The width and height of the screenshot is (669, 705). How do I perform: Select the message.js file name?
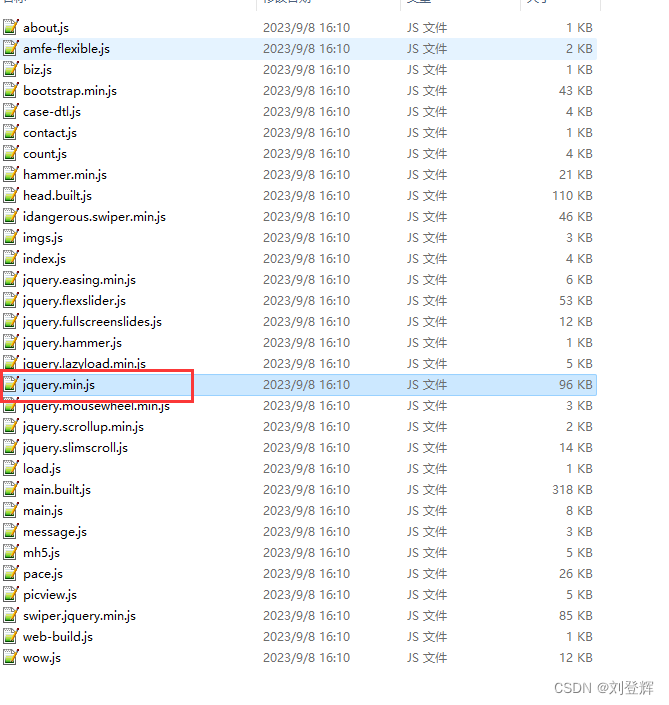tap(55, 532)
